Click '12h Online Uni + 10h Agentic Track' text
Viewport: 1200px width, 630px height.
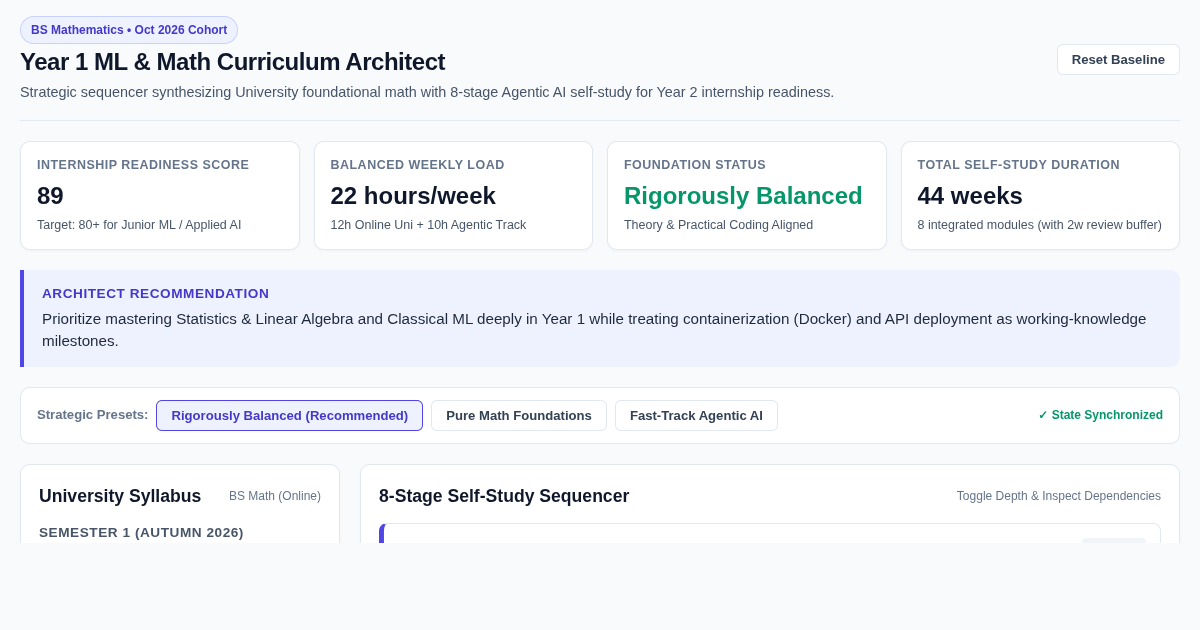coord(428,225)
